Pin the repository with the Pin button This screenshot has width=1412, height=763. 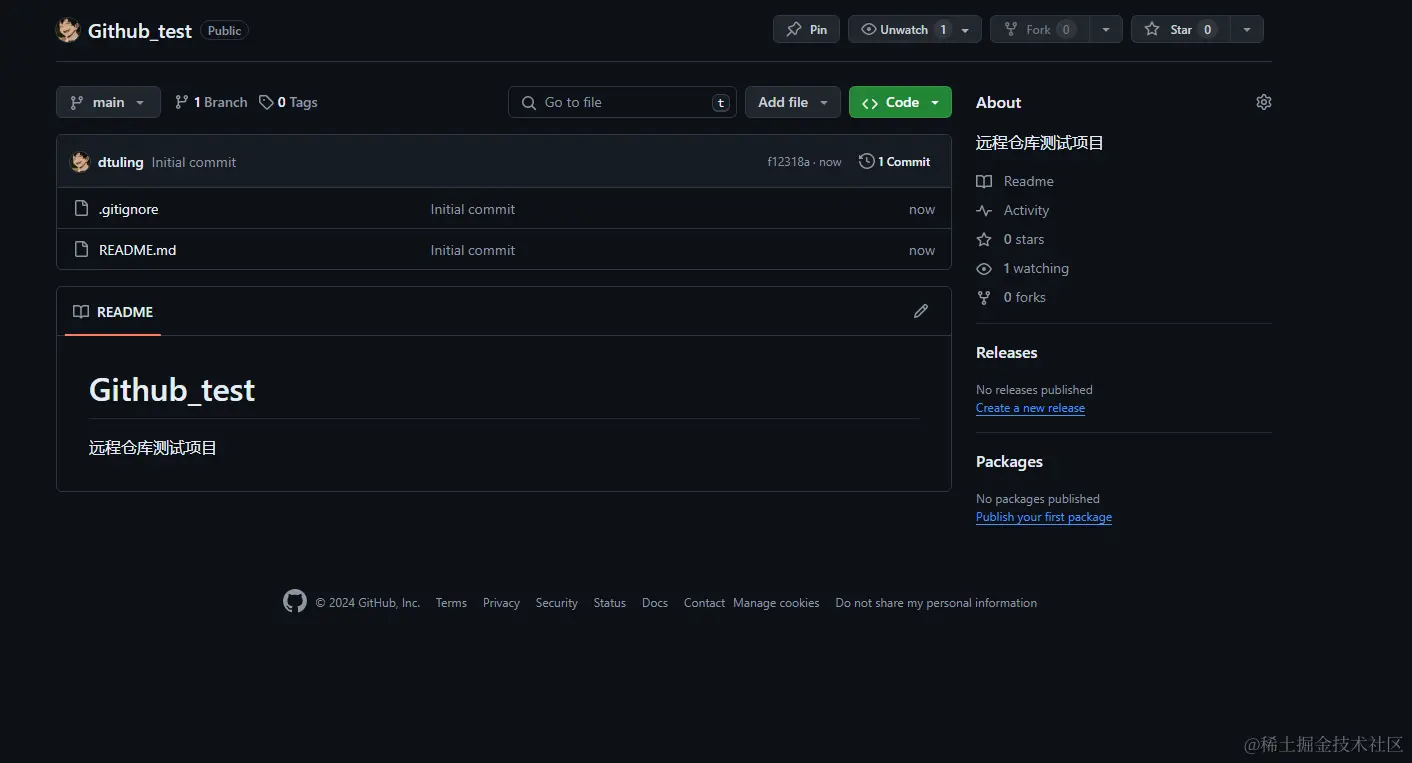click(806, 29)
